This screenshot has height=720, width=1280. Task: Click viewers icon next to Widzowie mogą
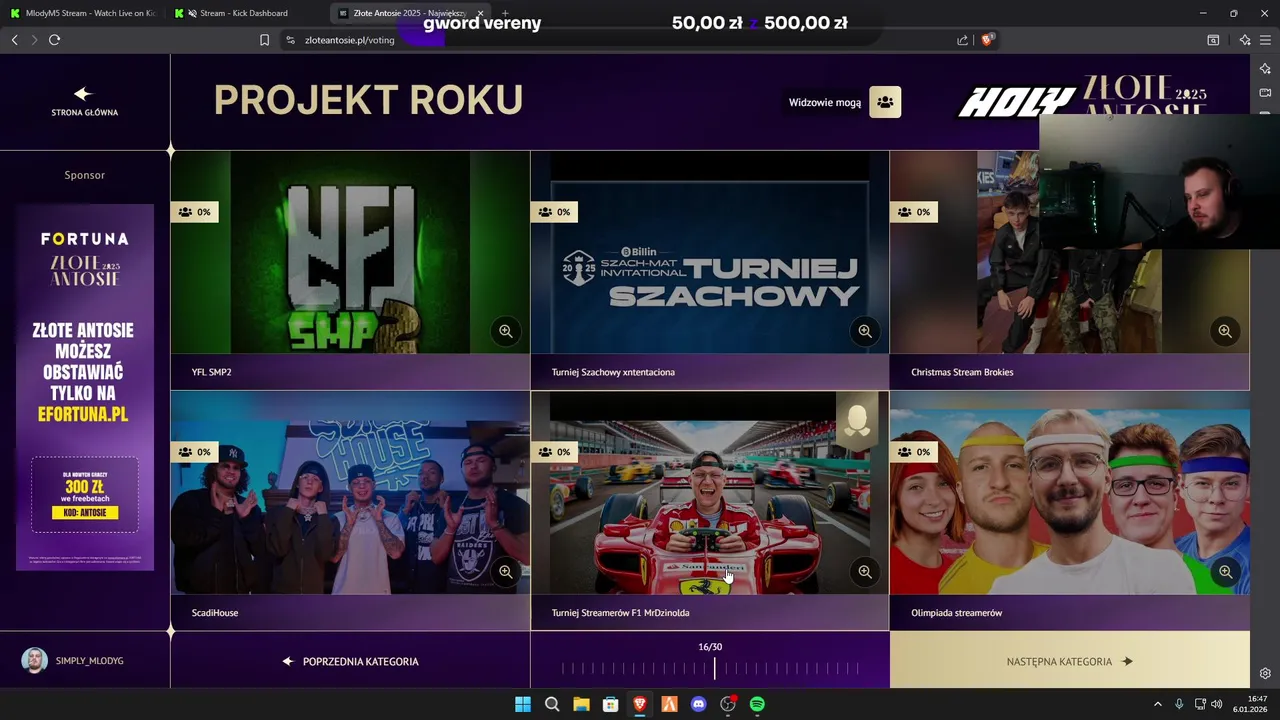click(x=885, y=102)
